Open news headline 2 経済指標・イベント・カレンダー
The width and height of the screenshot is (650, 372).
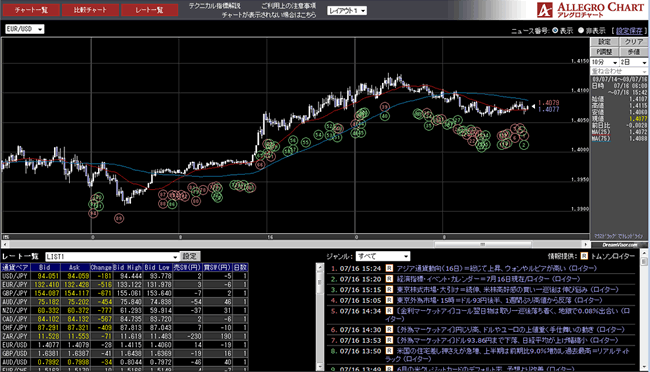coord(488,279)
